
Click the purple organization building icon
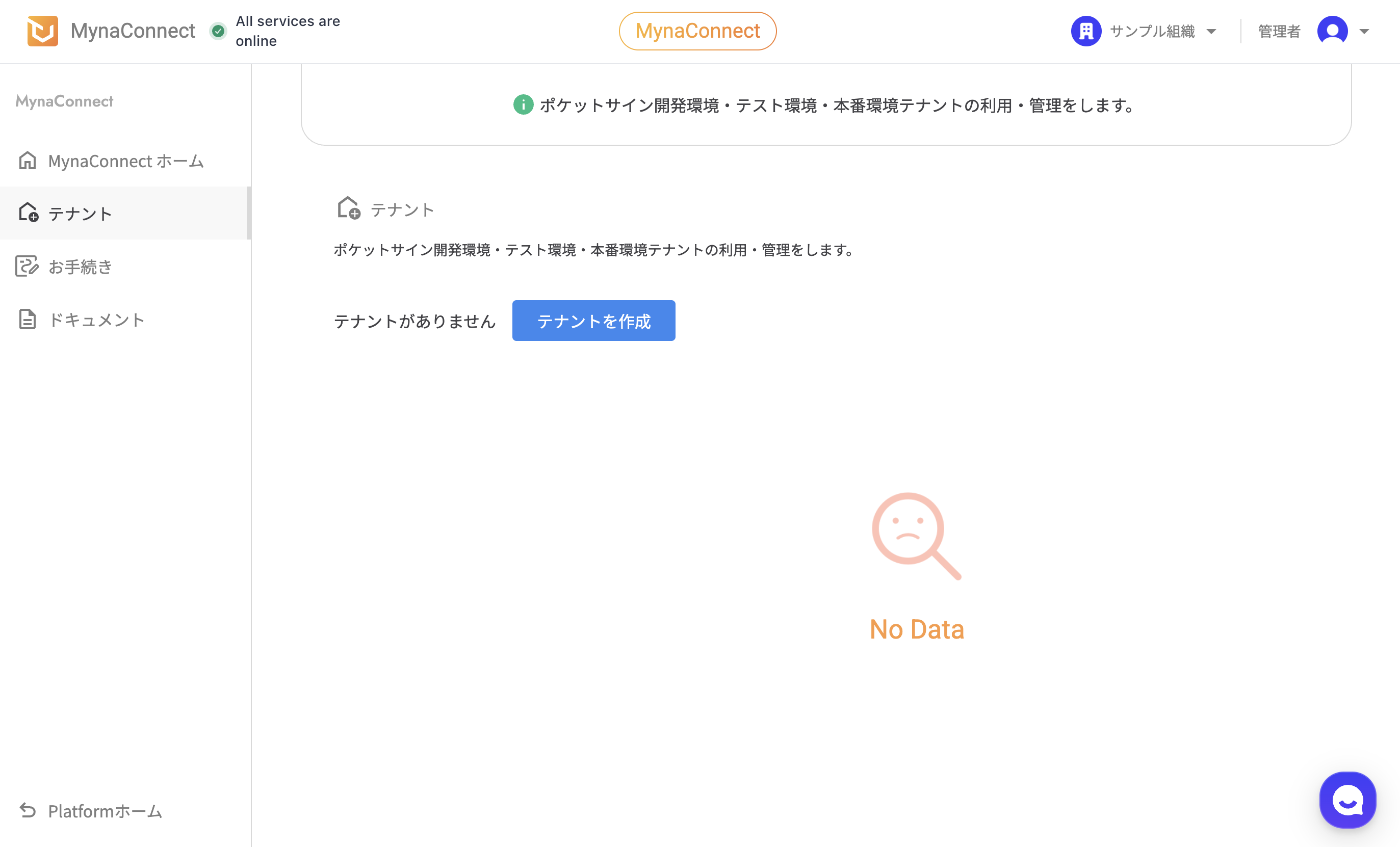[x=1086, y=31]
